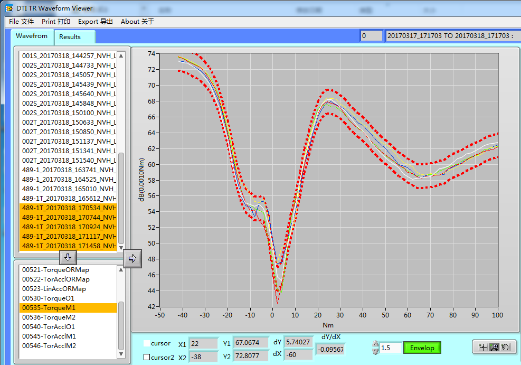This screenshot has height=365, width=521.
Task: Toggle the green Envelop button
Action: click(422, 348)
